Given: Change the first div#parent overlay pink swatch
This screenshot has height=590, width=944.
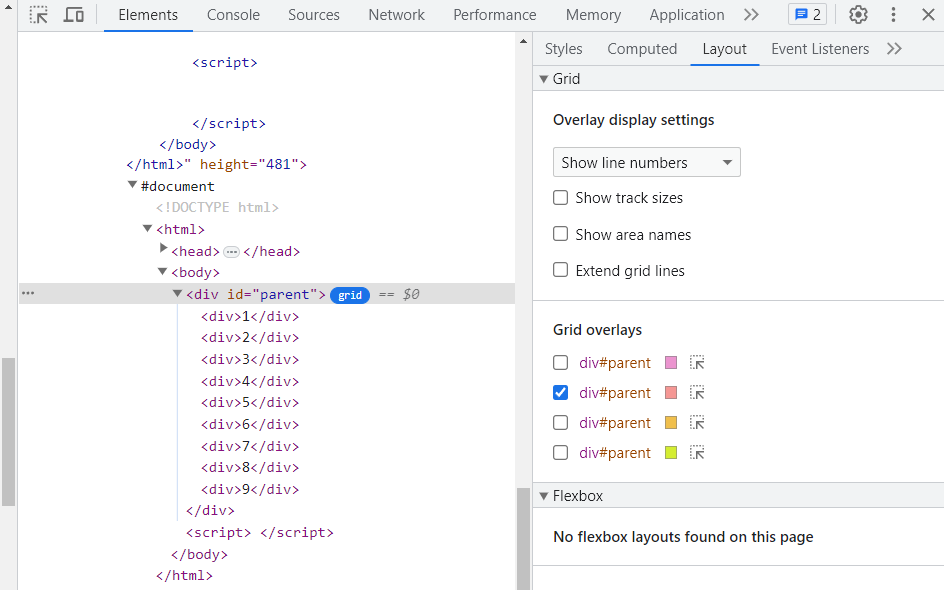Looking at the screenshot, I should [671, 363].
